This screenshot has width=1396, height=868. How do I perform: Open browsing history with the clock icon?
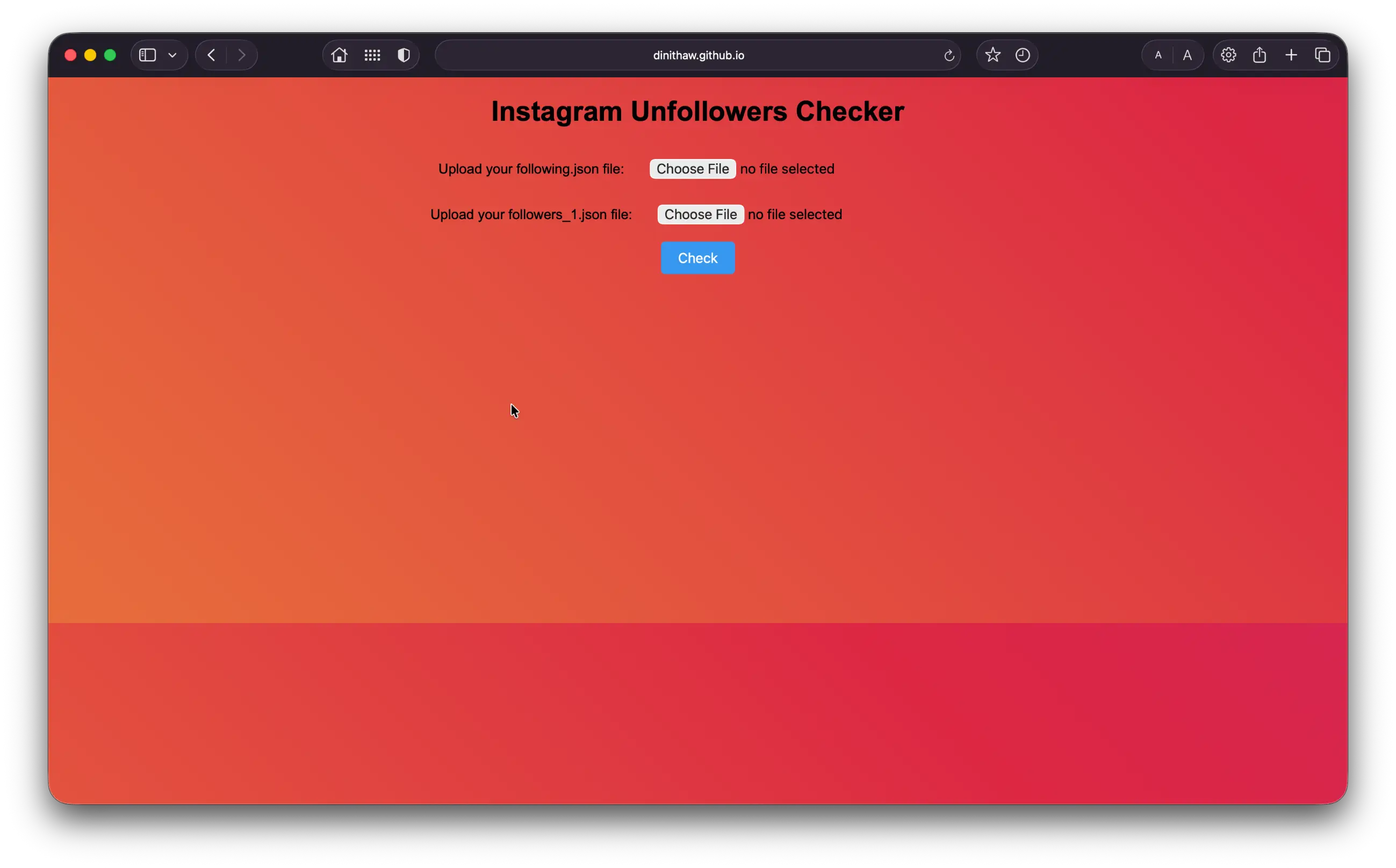1023,55
